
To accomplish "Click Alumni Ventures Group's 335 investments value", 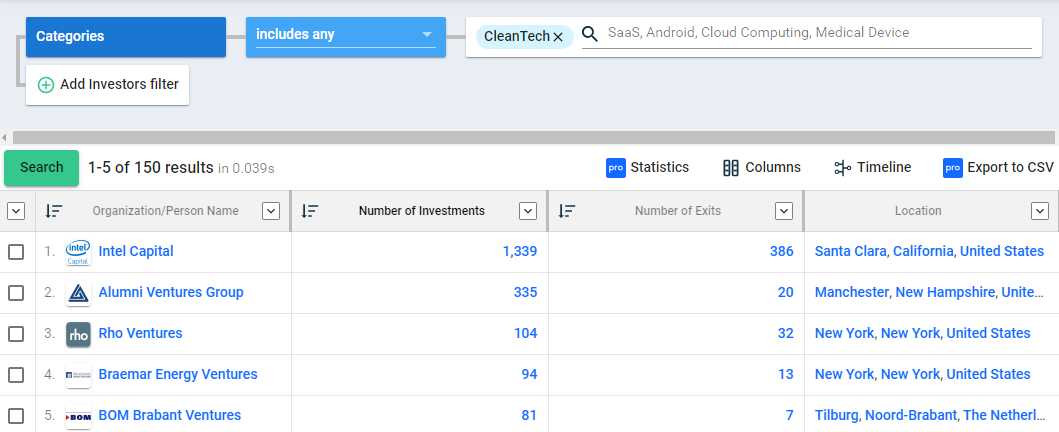I will (x=525, y=292).
